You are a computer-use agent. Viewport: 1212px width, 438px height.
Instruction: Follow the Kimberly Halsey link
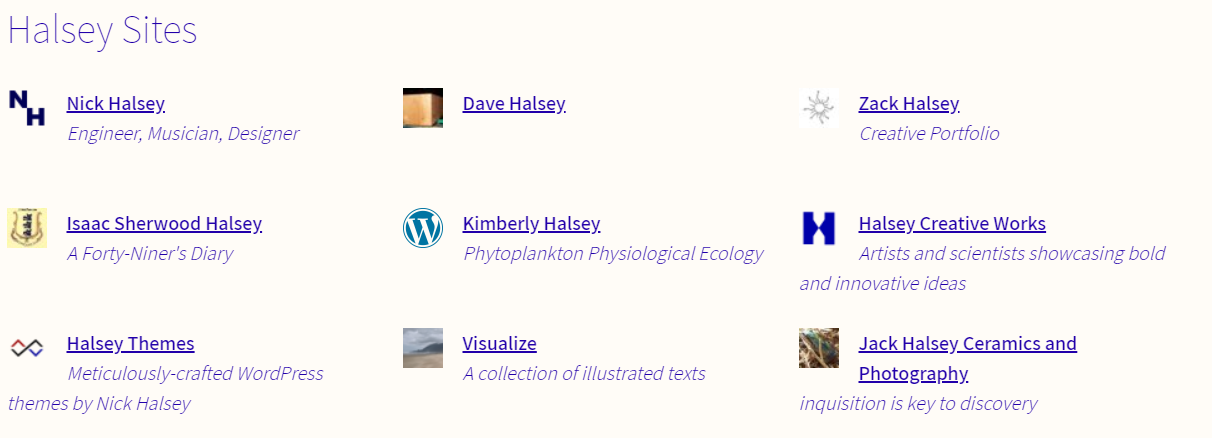tap(532, 223)
